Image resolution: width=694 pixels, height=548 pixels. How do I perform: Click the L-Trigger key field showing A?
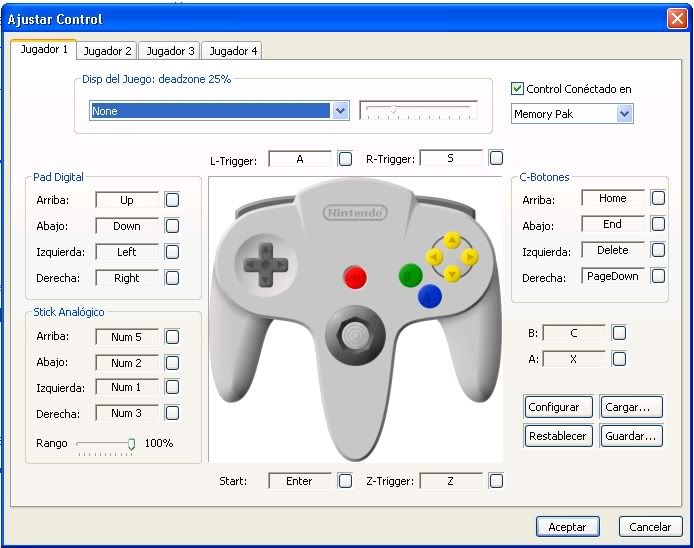coord(300,159)
